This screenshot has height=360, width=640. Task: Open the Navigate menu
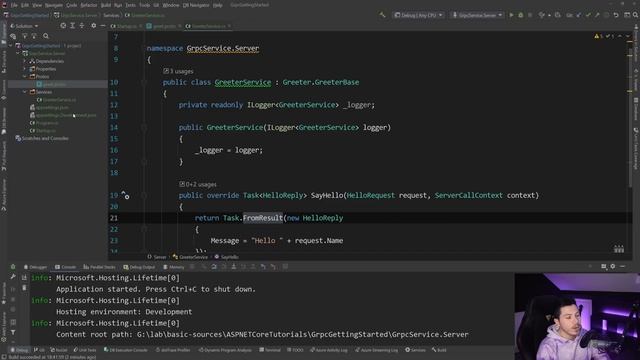(53, 5)
